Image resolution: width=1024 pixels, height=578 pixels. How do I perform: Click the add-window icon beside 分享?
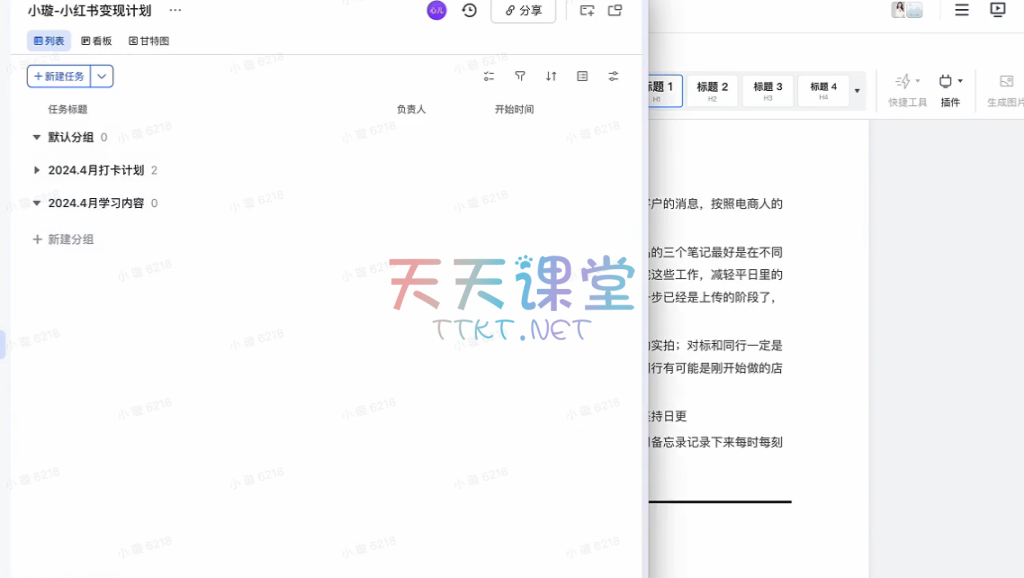point(587,10)
